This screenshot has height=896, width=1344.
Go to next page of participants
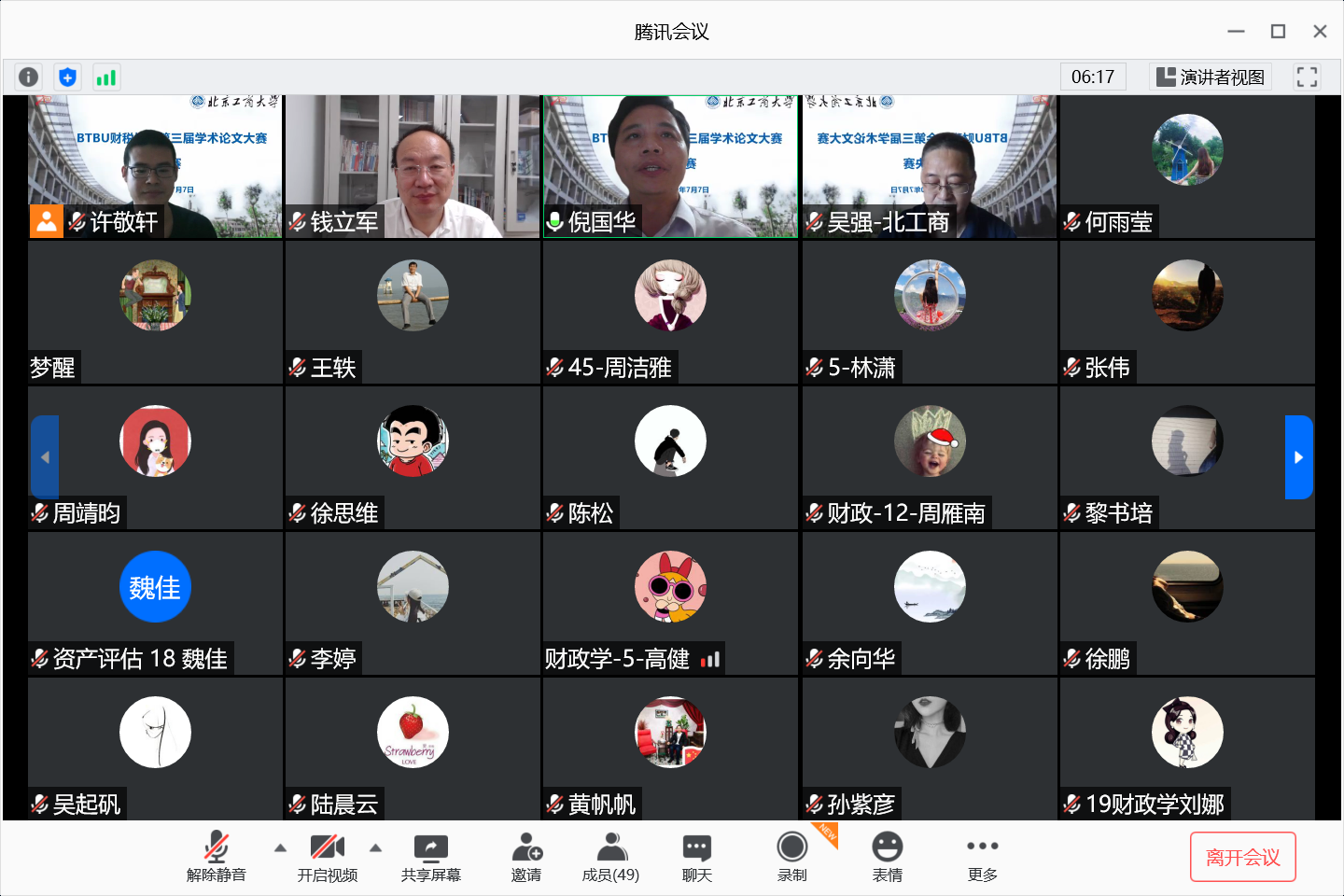tap(1298, 457)
